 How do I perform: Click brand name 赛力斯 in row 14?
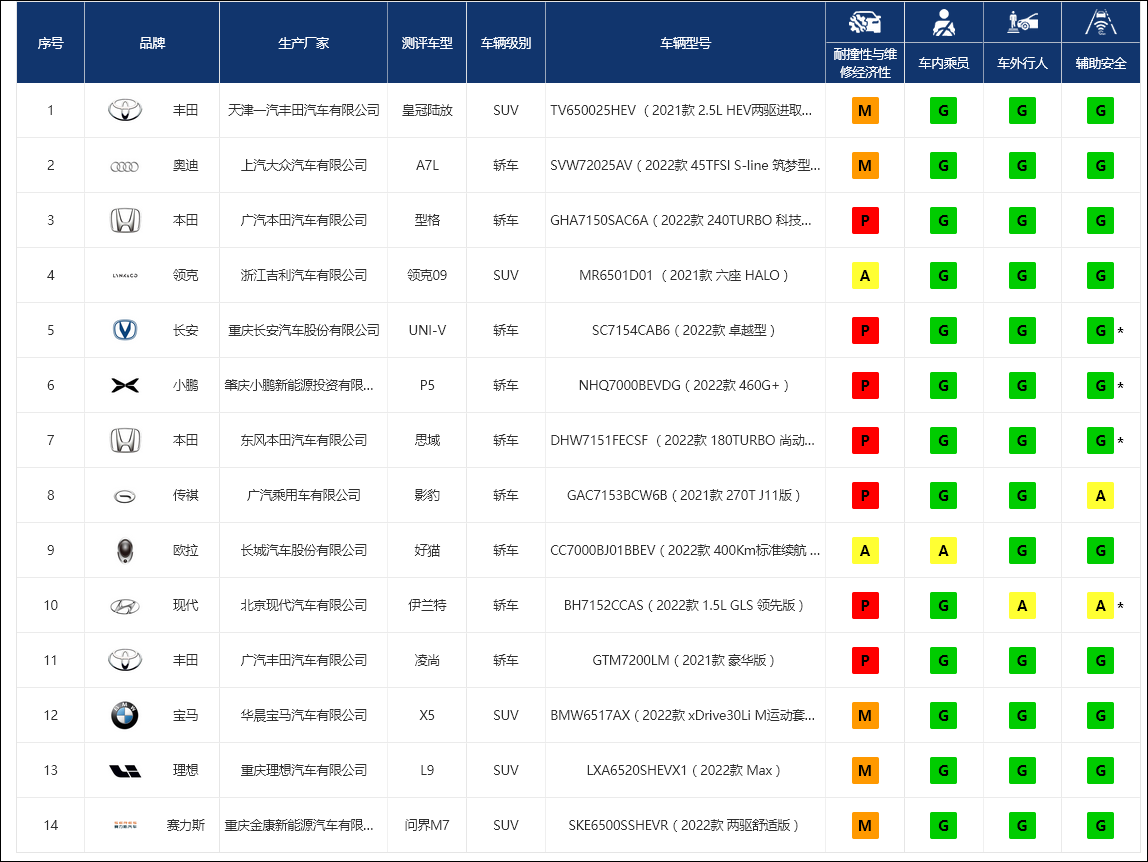click(x=185, y=825)
